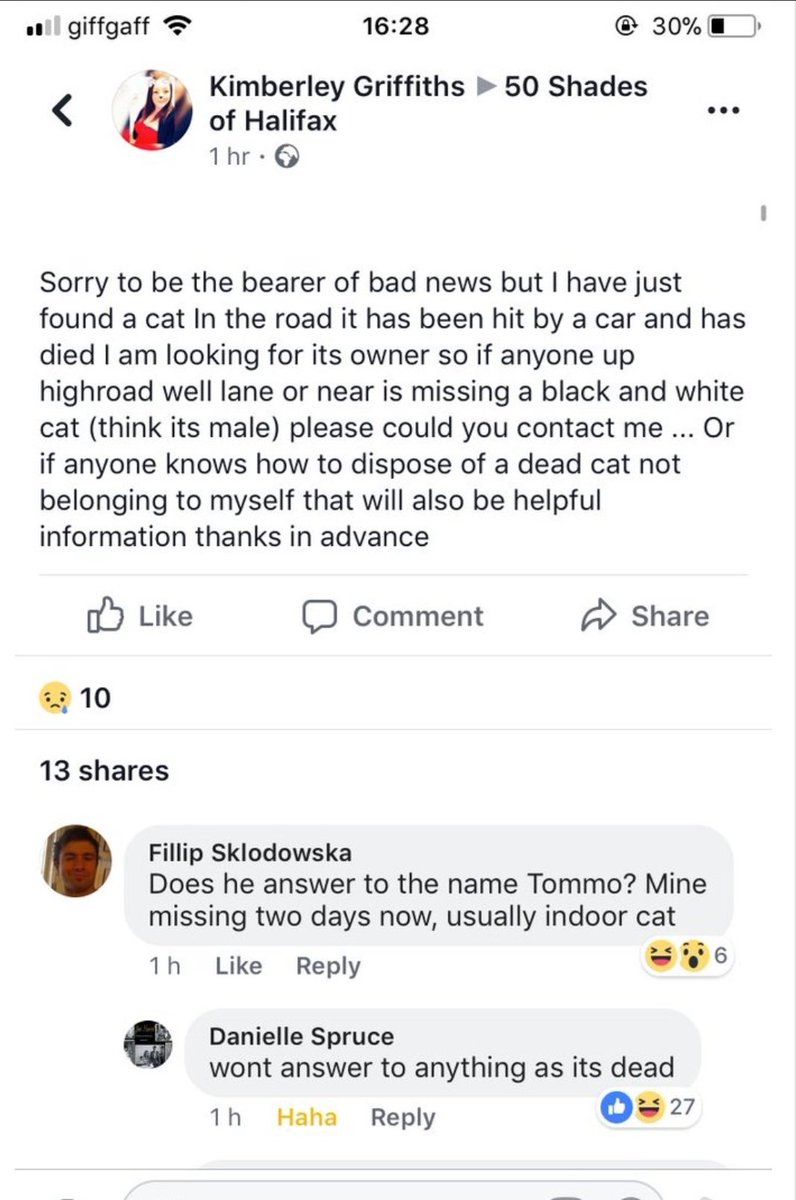View reactions on Fillip's comment
Screen dimensions: 796x1200
point(690,956)
